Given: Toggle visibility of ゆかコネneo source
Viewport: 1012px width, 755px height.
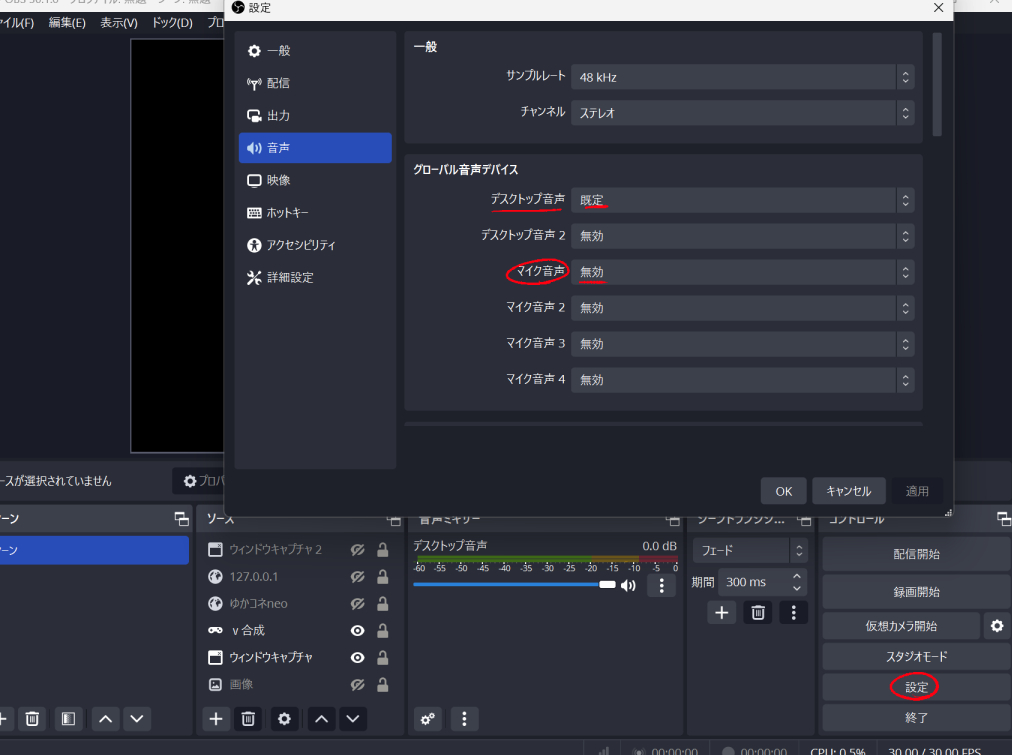Looking at the screenshot, I should click(358, 604).
